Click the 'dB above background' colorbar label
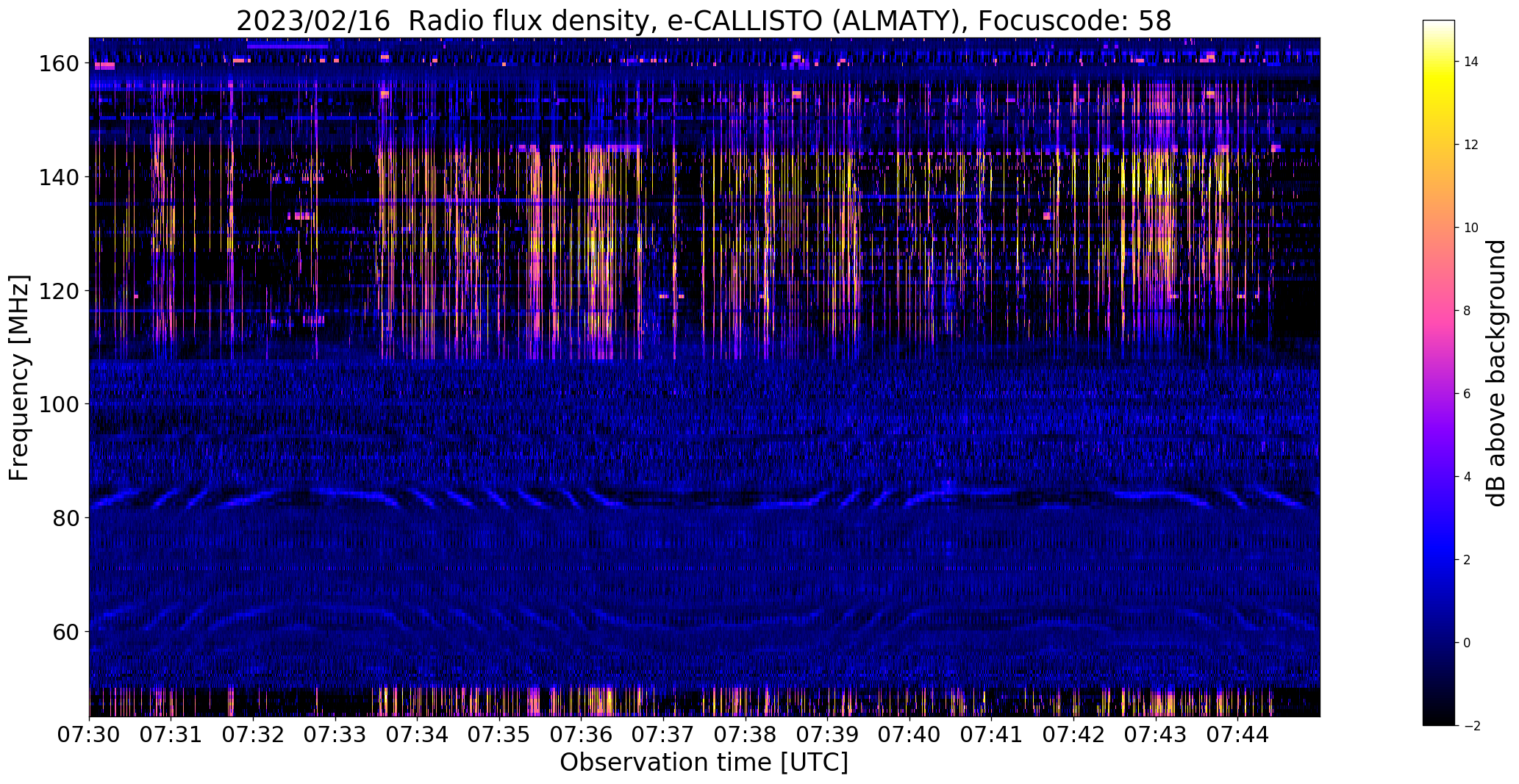Screen dimensions: 1519x784 (1495, 373)
